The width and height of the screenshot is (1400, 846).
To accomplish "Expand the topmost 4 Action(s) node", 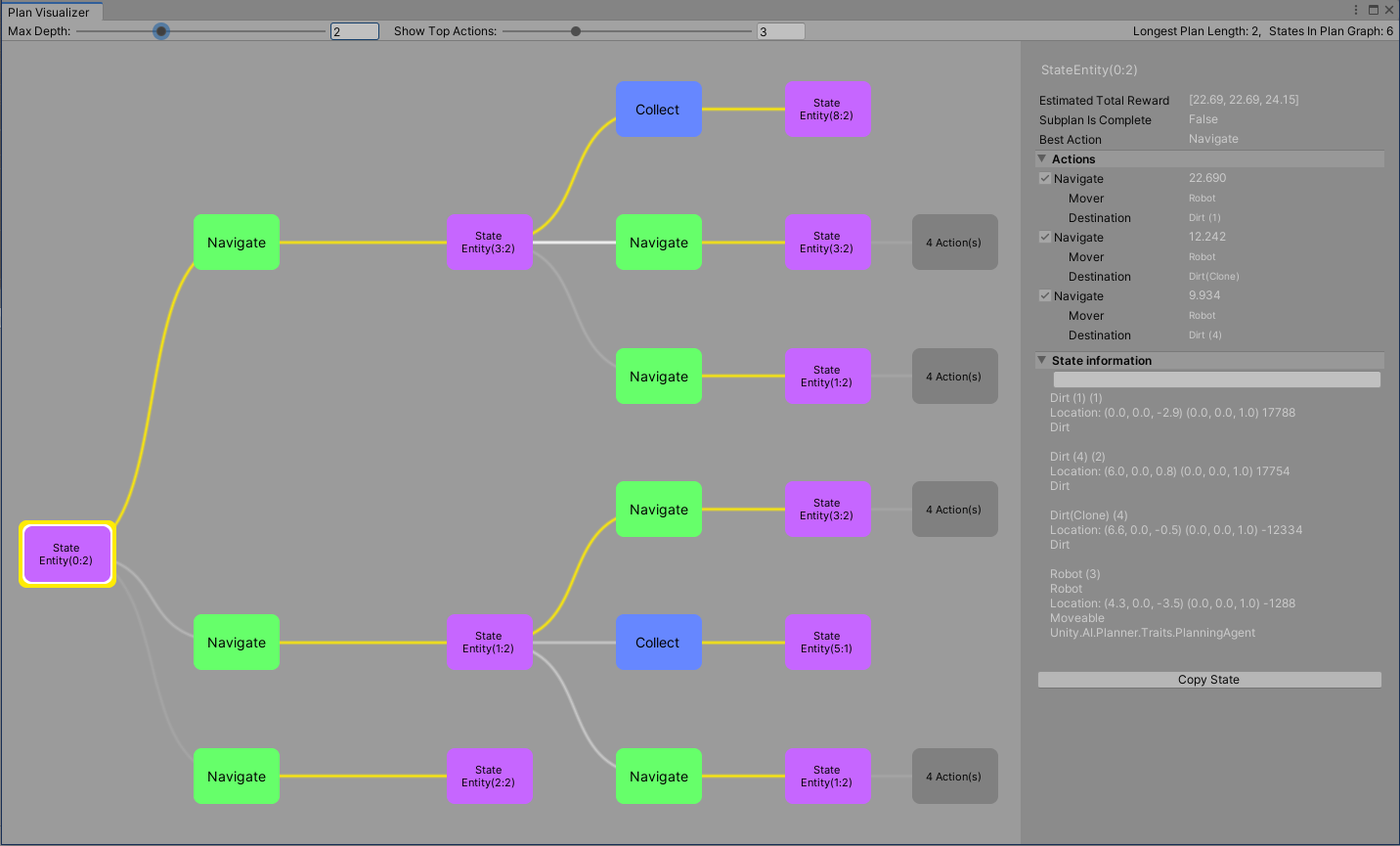I will 954,243.
